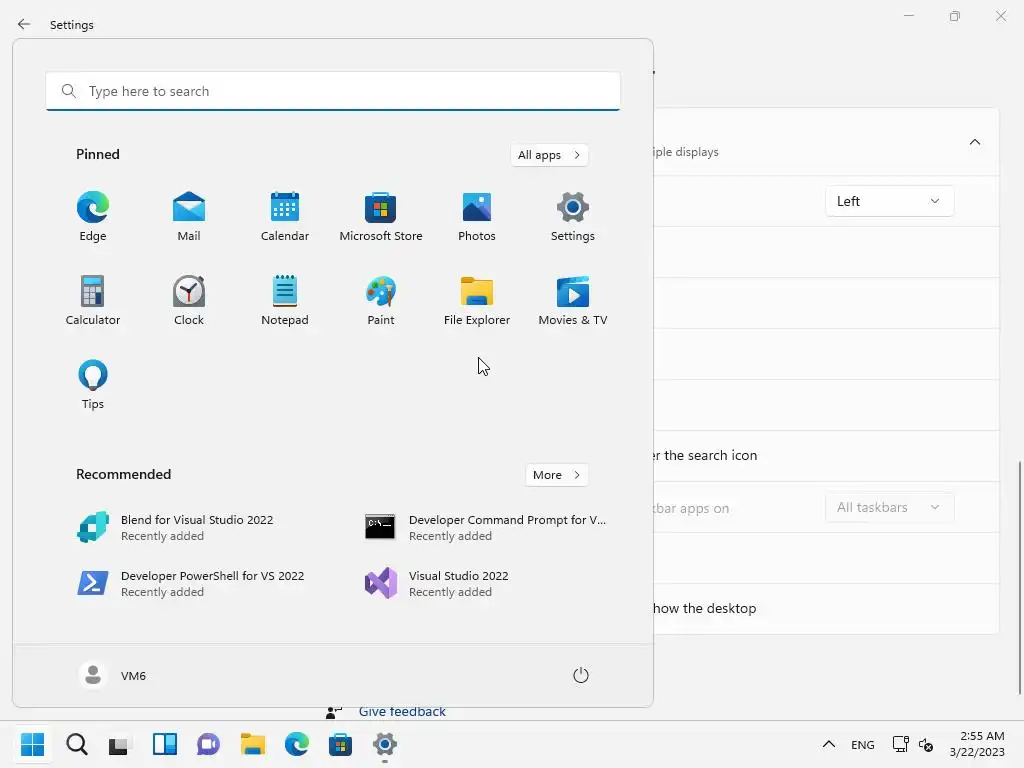The width and height of the screenshot is (1024, 768).
Task: Launch the Movies & TV app
Action: pos(573,300)
